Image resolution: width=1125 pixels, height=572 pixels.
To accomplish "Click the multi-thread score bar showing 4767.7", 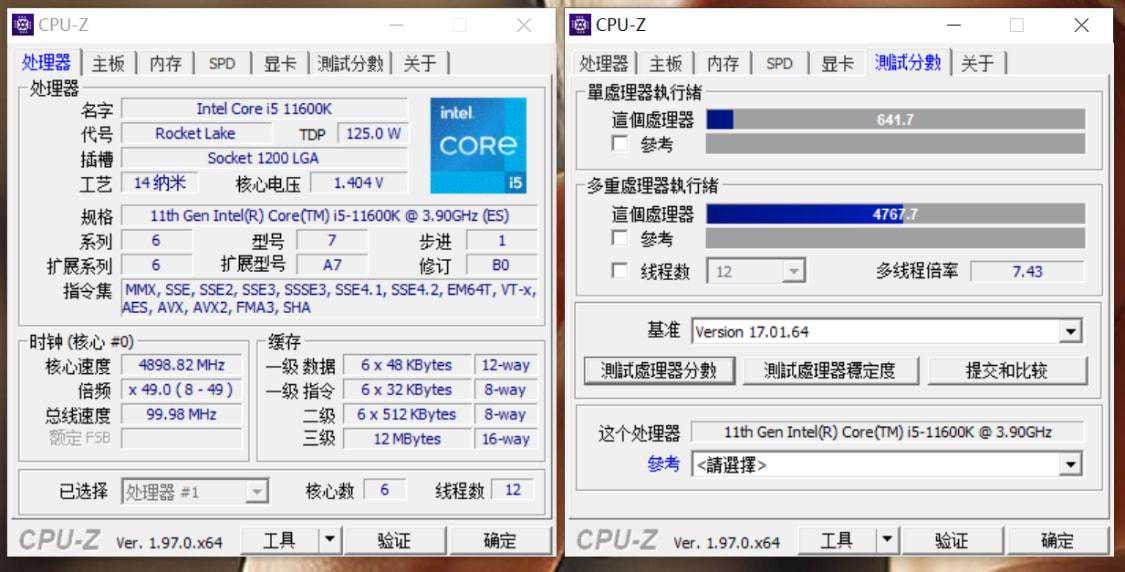I will coord(895,214).
